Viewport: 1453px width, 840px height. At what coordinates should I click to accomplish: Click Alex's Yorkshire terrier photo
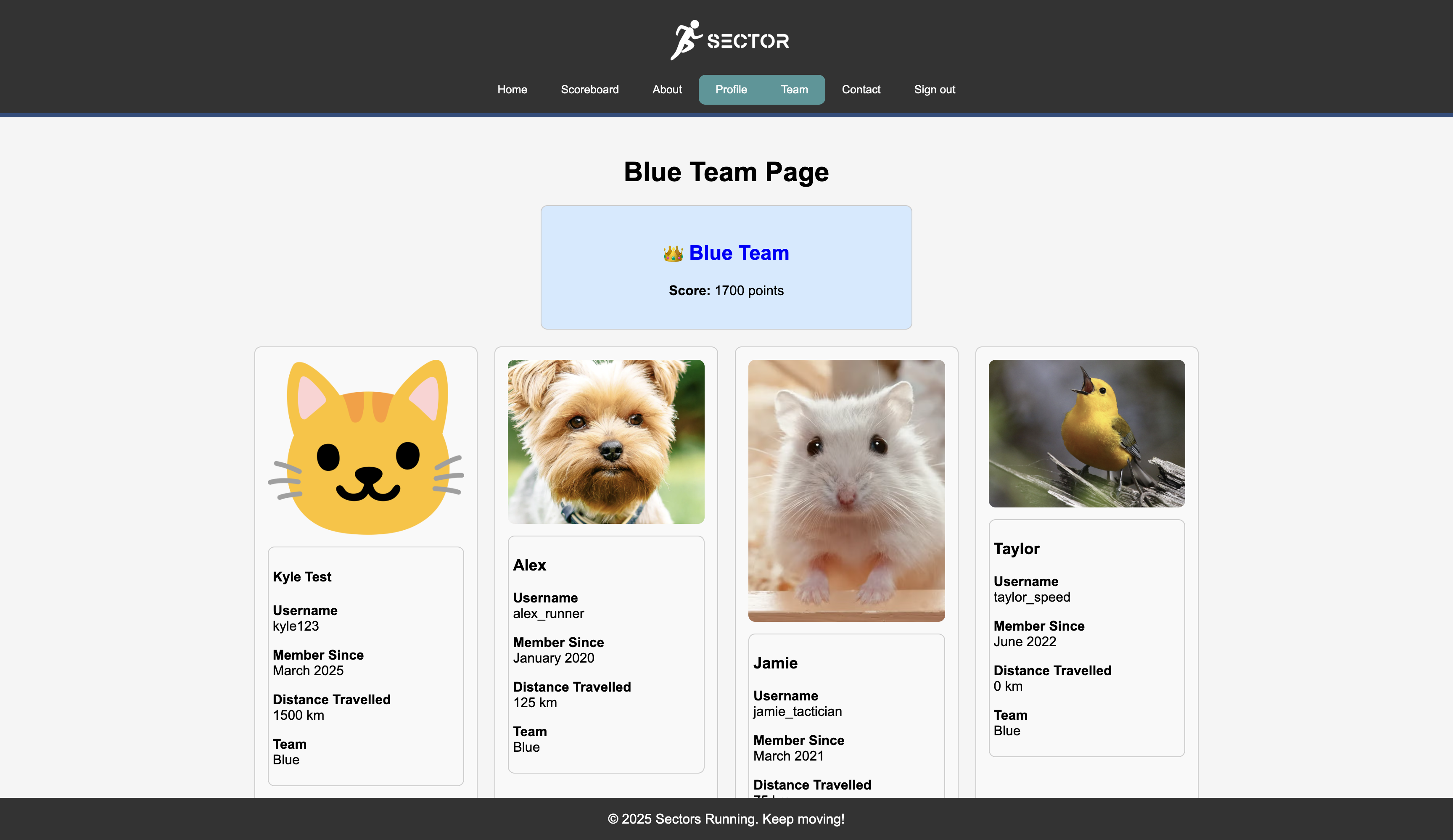[605, 441]
